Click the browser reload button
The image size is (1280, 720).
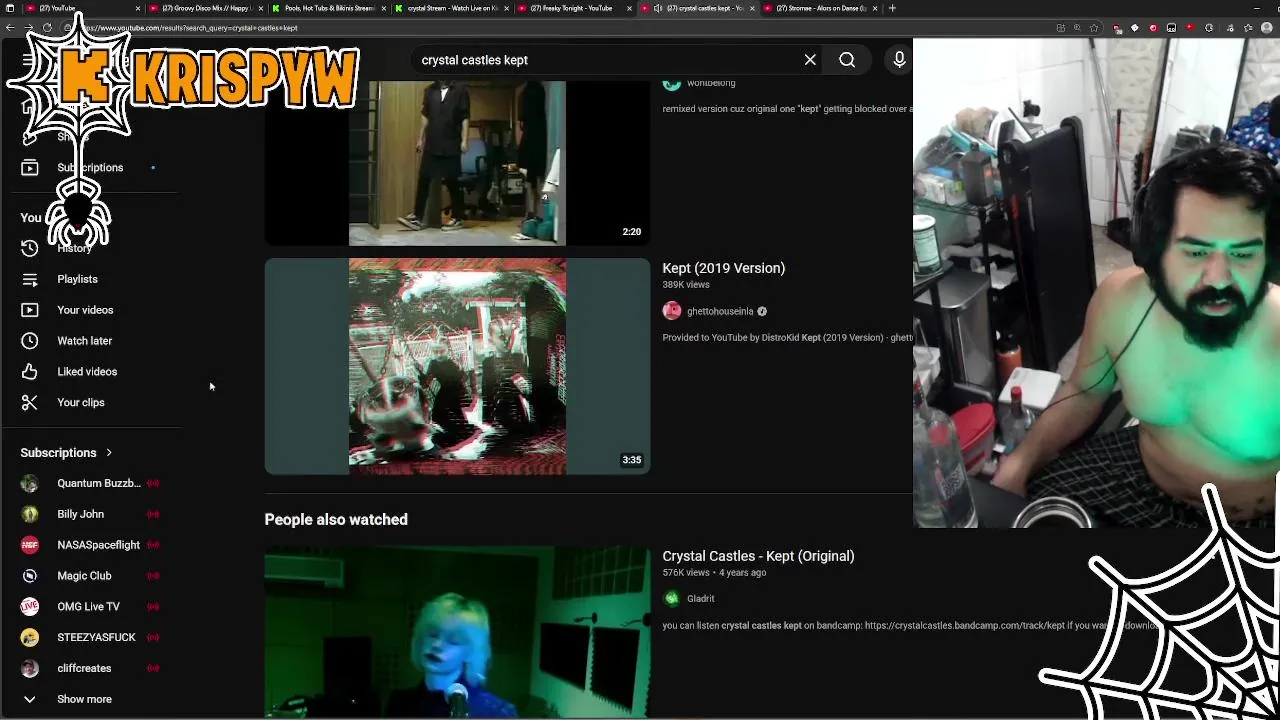(x=47, y=28)
